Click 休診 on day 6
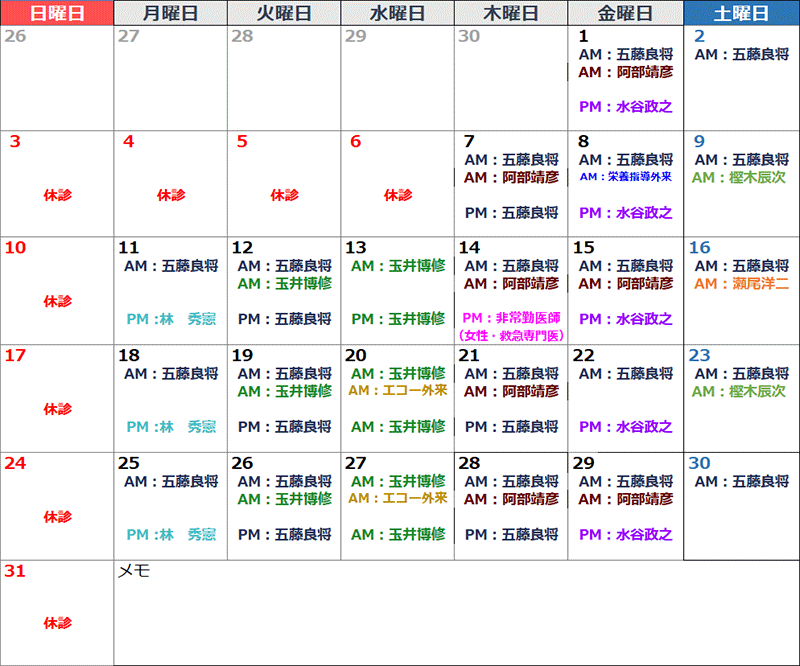Screen dimensions: 800x666 397,195
